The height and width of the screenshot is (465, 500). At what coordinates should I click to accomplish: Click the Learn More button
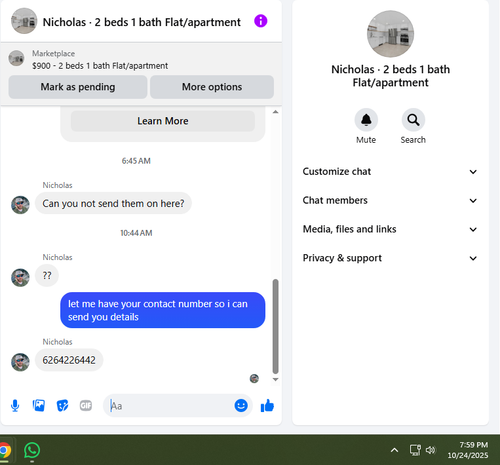point(163,121)
